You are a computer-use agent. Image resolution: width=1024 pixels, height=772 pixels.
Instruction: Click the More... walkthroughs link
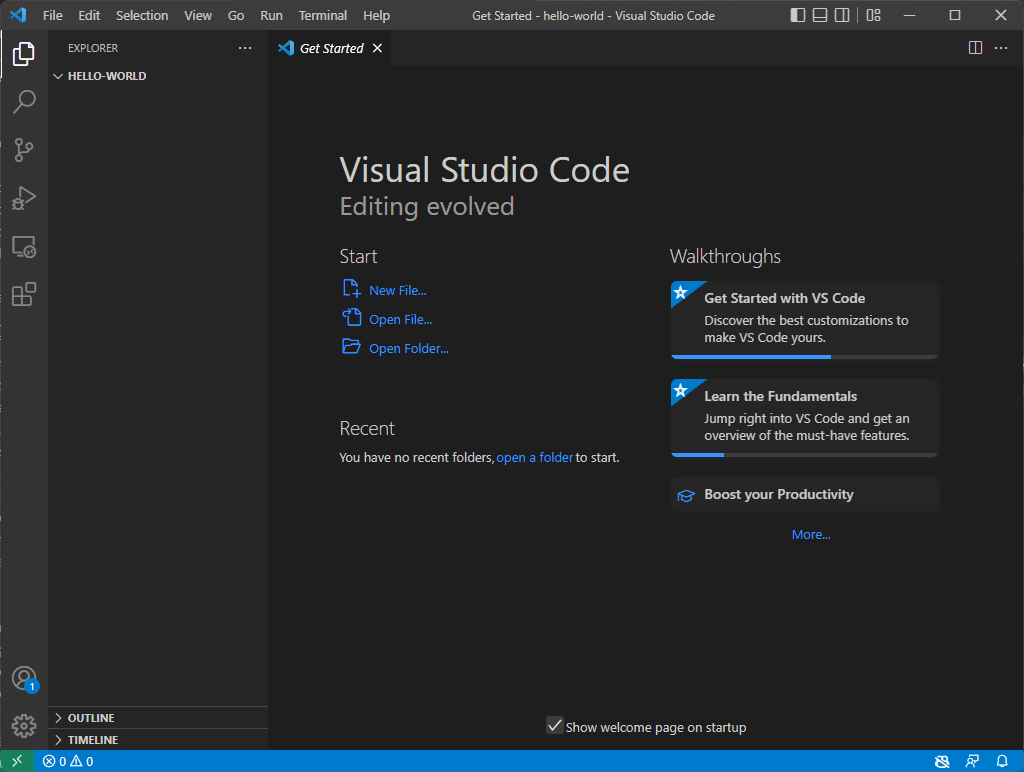click(x=811, y=534)
